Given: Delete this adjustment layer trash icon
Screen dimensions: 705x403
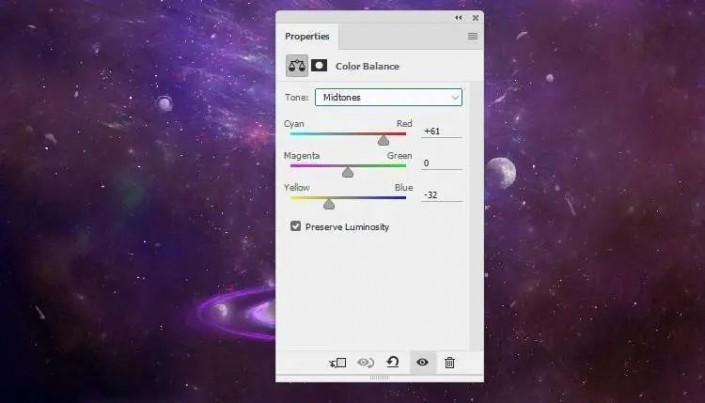Looking at the screenshot, I should pyautogui.click(x=450, y=363).
